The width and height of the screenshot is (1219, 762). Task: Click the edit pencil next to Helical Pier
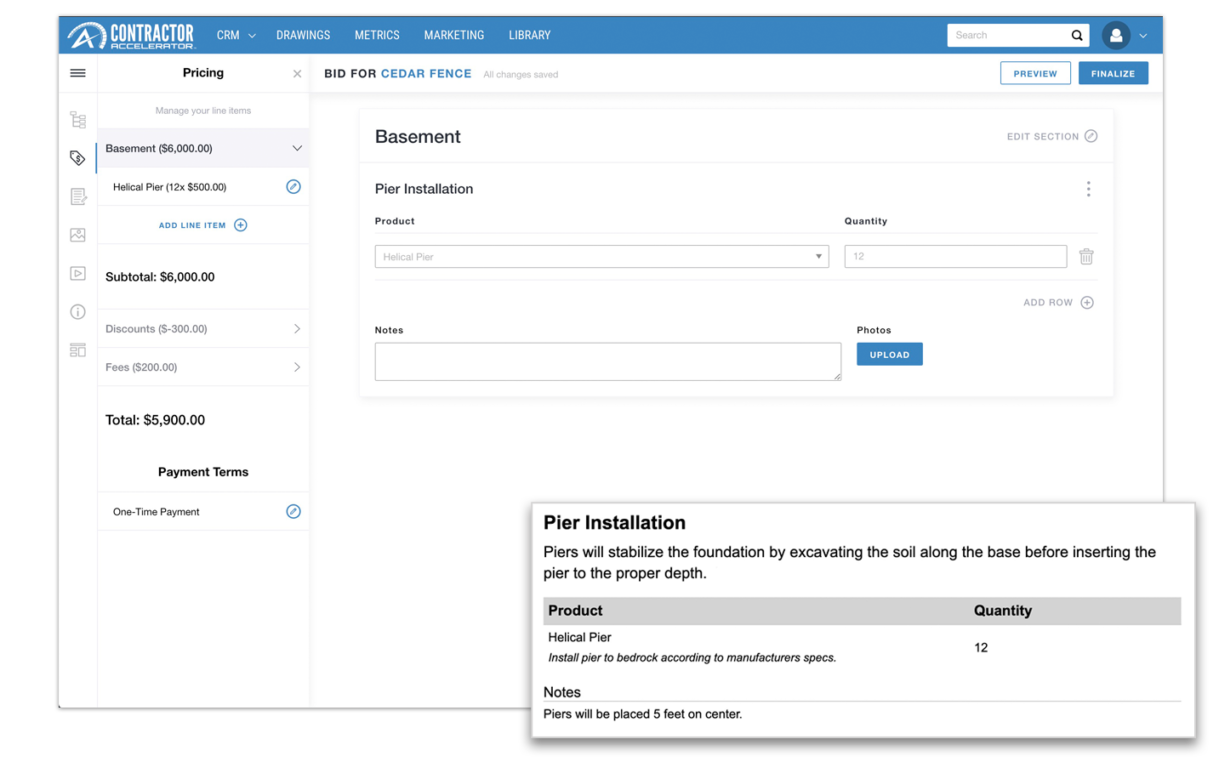[293, 186]
